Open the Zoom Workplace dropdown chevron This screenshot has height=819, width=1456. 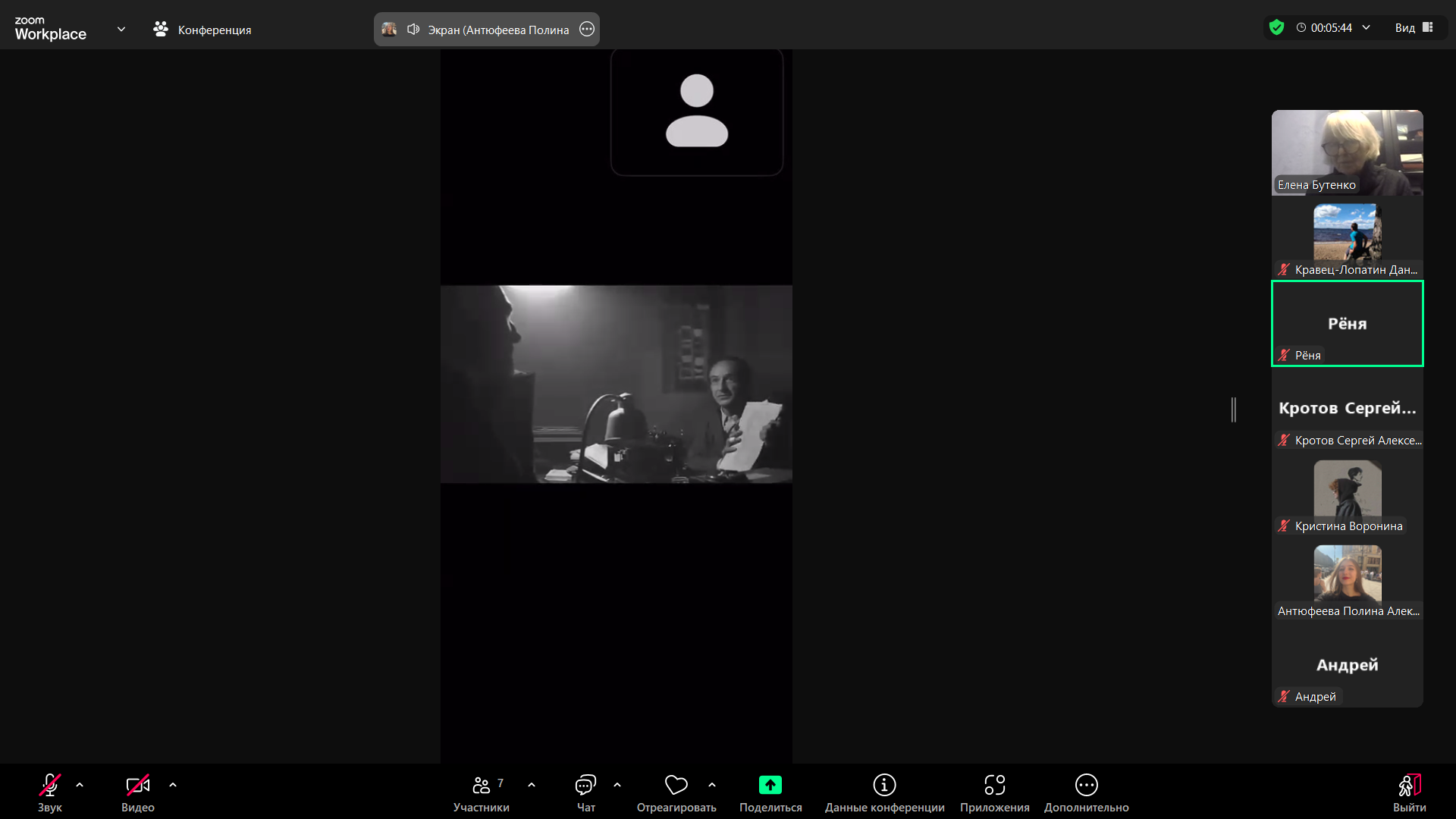pyautogui.click(x=121, y=29)
